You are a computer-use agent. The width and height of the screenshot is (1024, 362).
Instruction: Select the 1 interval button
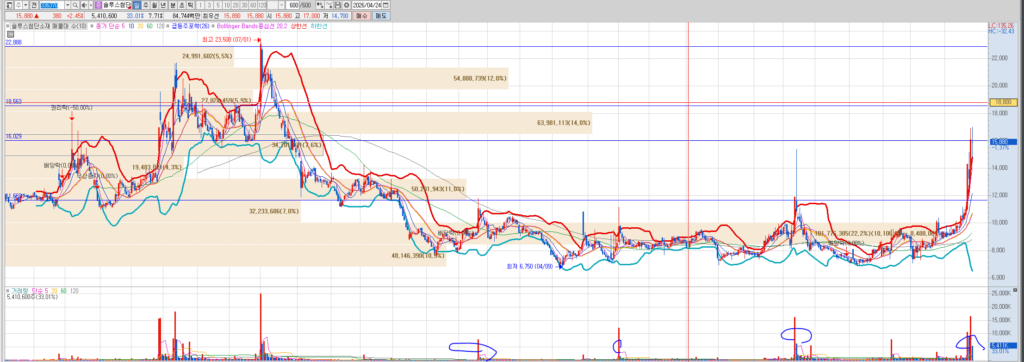(200, 5)
